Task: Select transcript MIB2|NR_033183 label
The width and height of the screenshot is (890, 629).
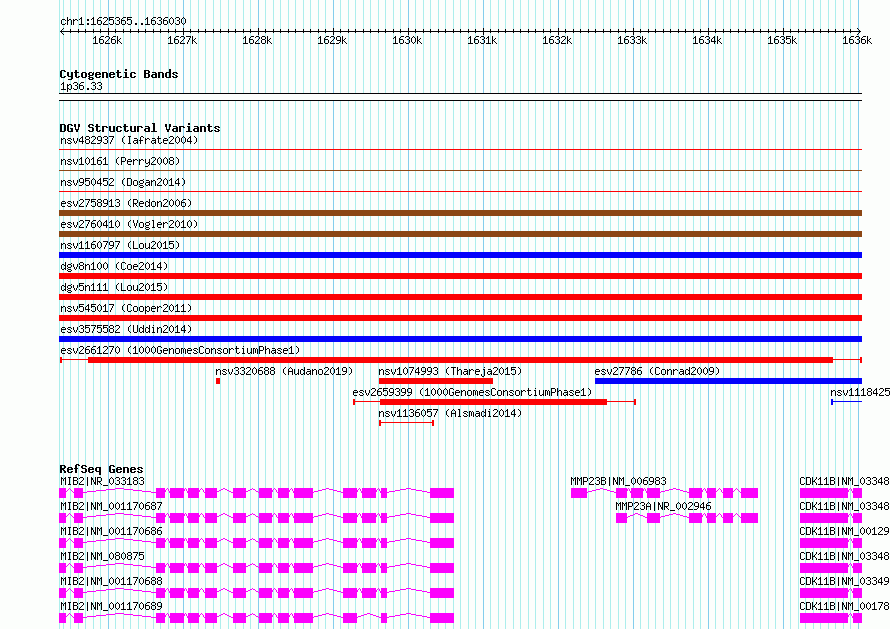Action: [x=102, y=481]
